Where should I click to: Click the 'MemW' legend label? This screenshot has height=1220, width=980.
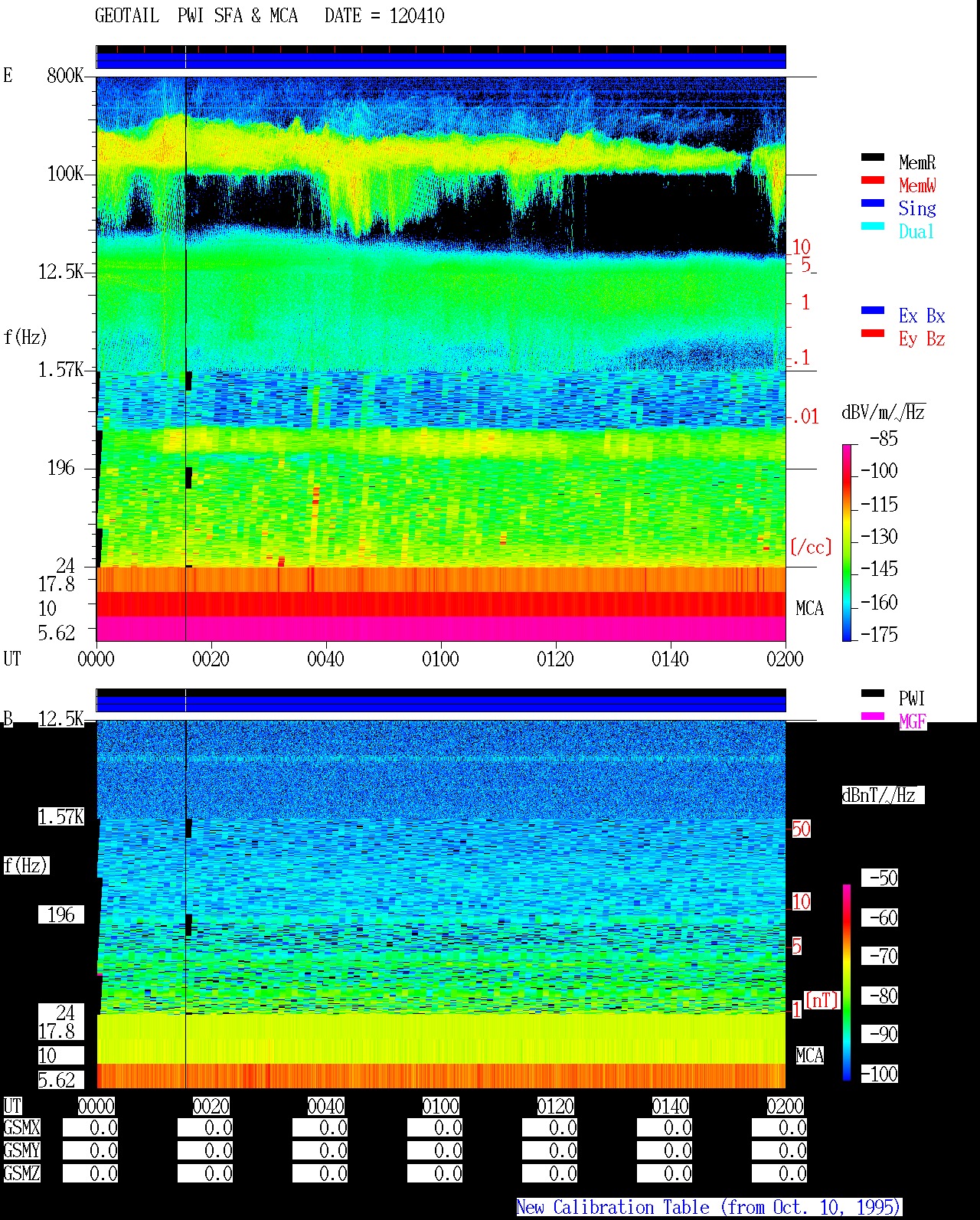pos(917,185)
